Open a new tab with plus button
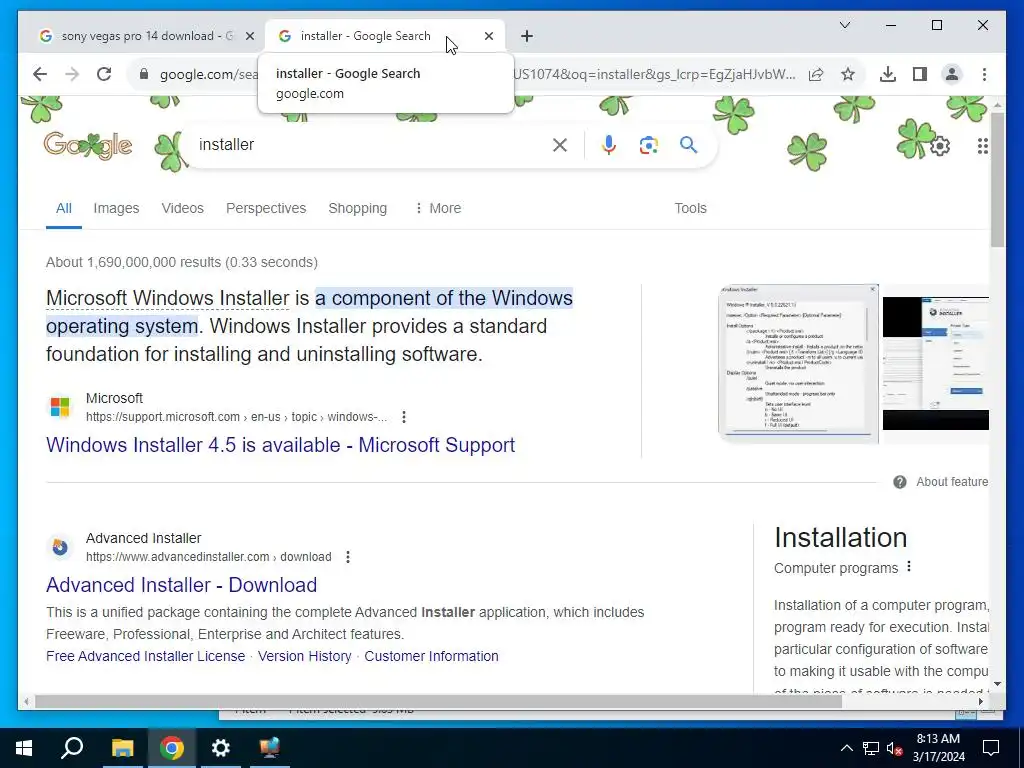The image size is (1024, 768). click(x=527, y=36)
